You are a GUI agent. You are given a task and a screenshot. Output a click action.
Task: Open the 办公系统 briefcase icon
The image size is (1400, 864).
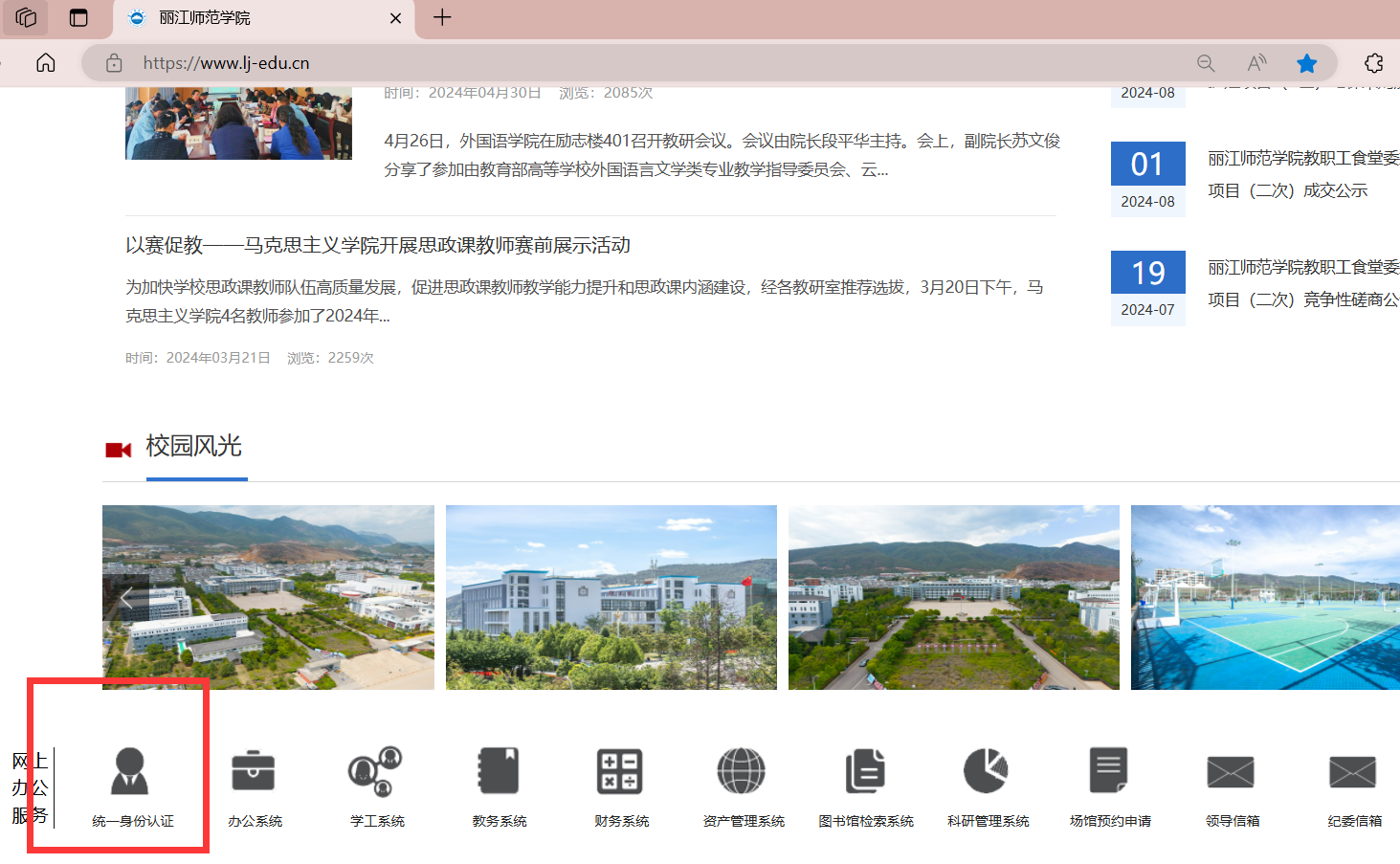tap(254, 772)
